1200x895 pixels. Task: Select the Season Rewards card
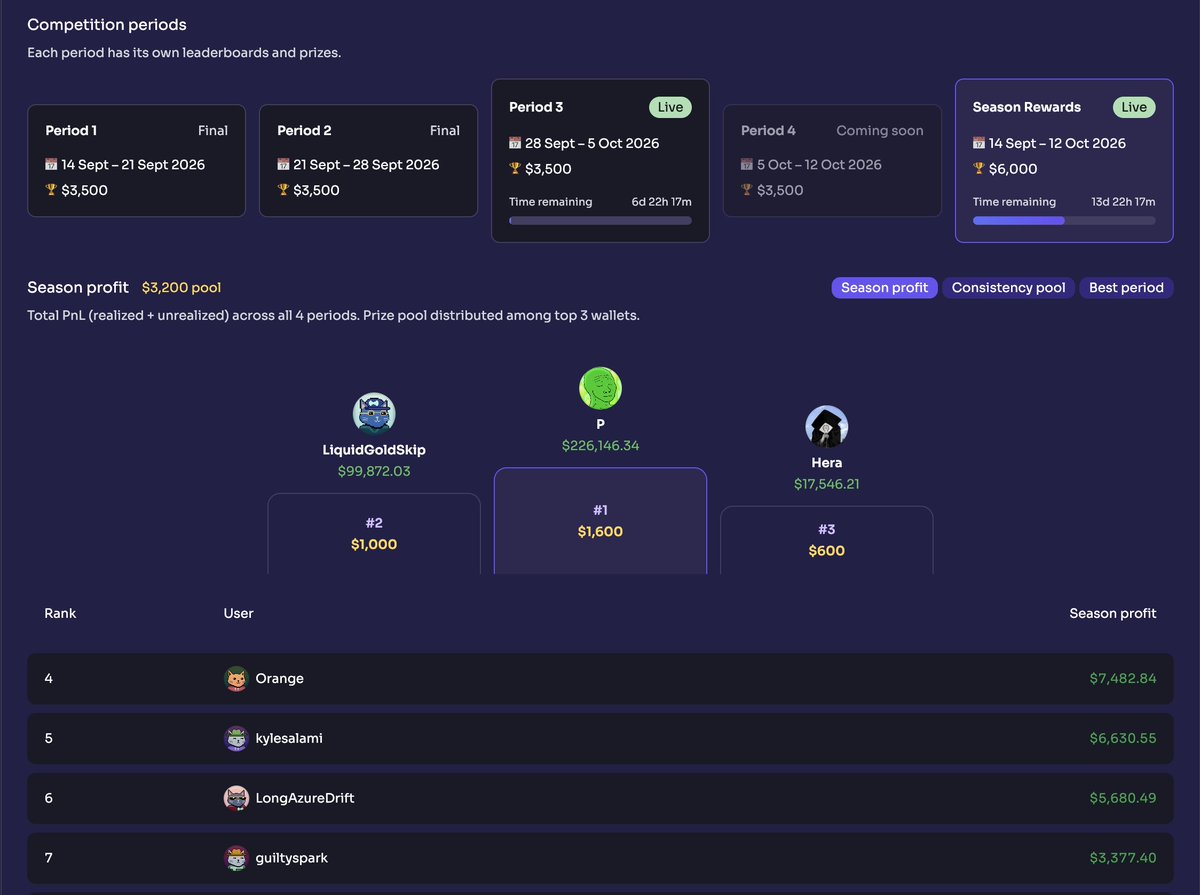click(1064, 161)
